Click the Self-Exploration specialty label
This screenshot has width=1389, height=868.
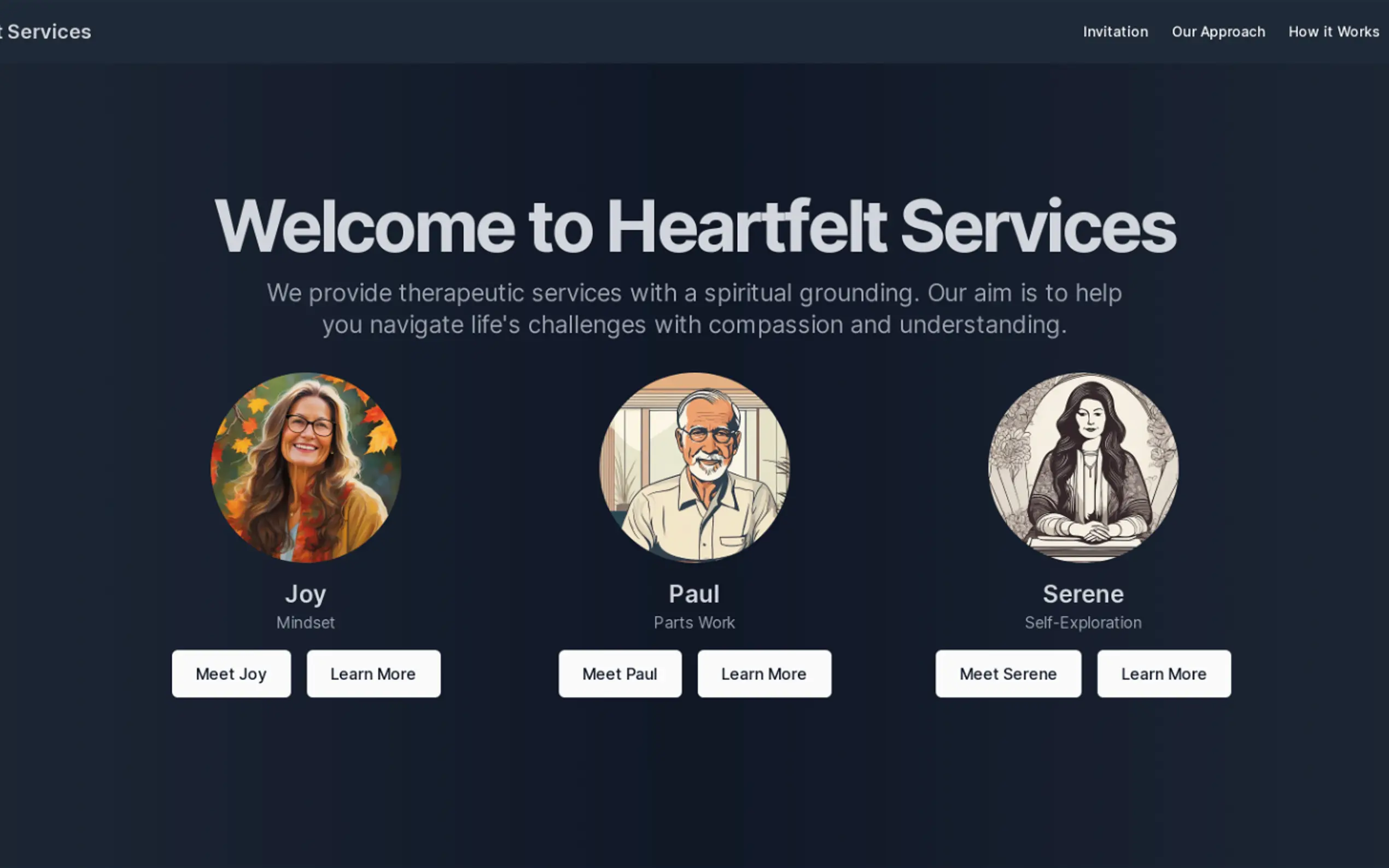tap(1083, 622)
